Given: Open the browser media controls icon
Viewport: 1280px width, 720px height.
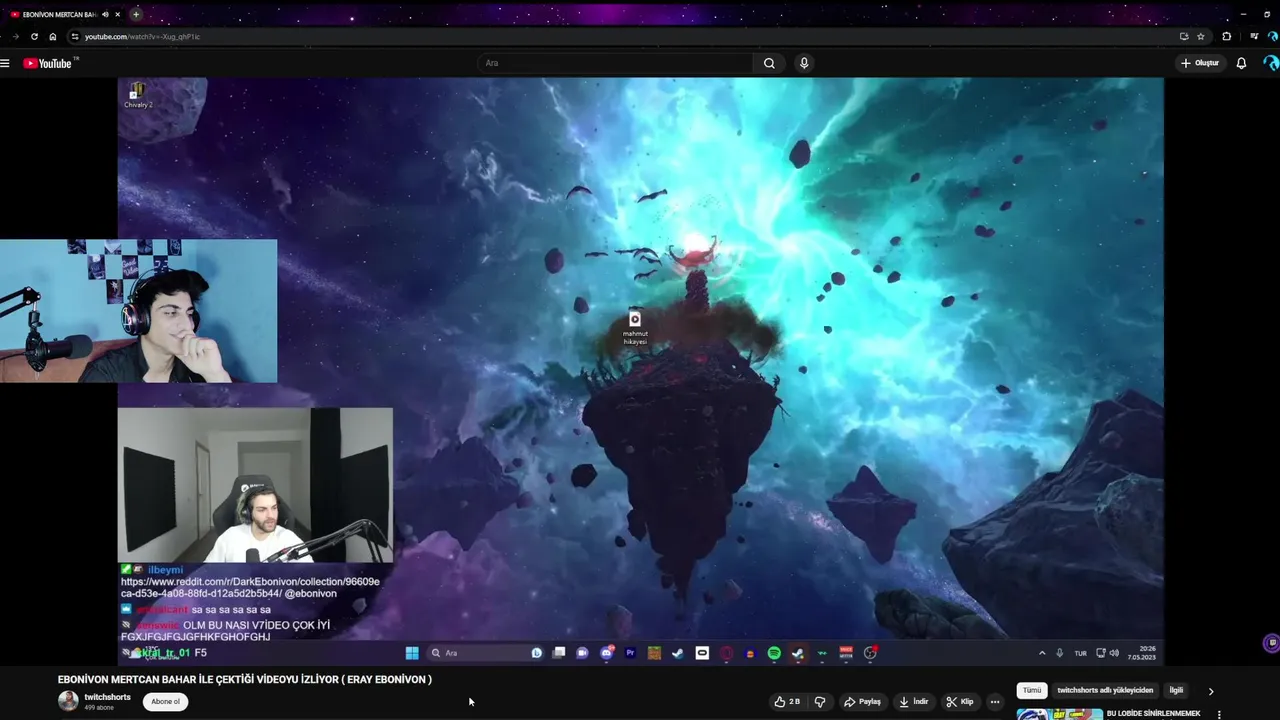Looking at the screenshot, I should tap(1254, 36).
